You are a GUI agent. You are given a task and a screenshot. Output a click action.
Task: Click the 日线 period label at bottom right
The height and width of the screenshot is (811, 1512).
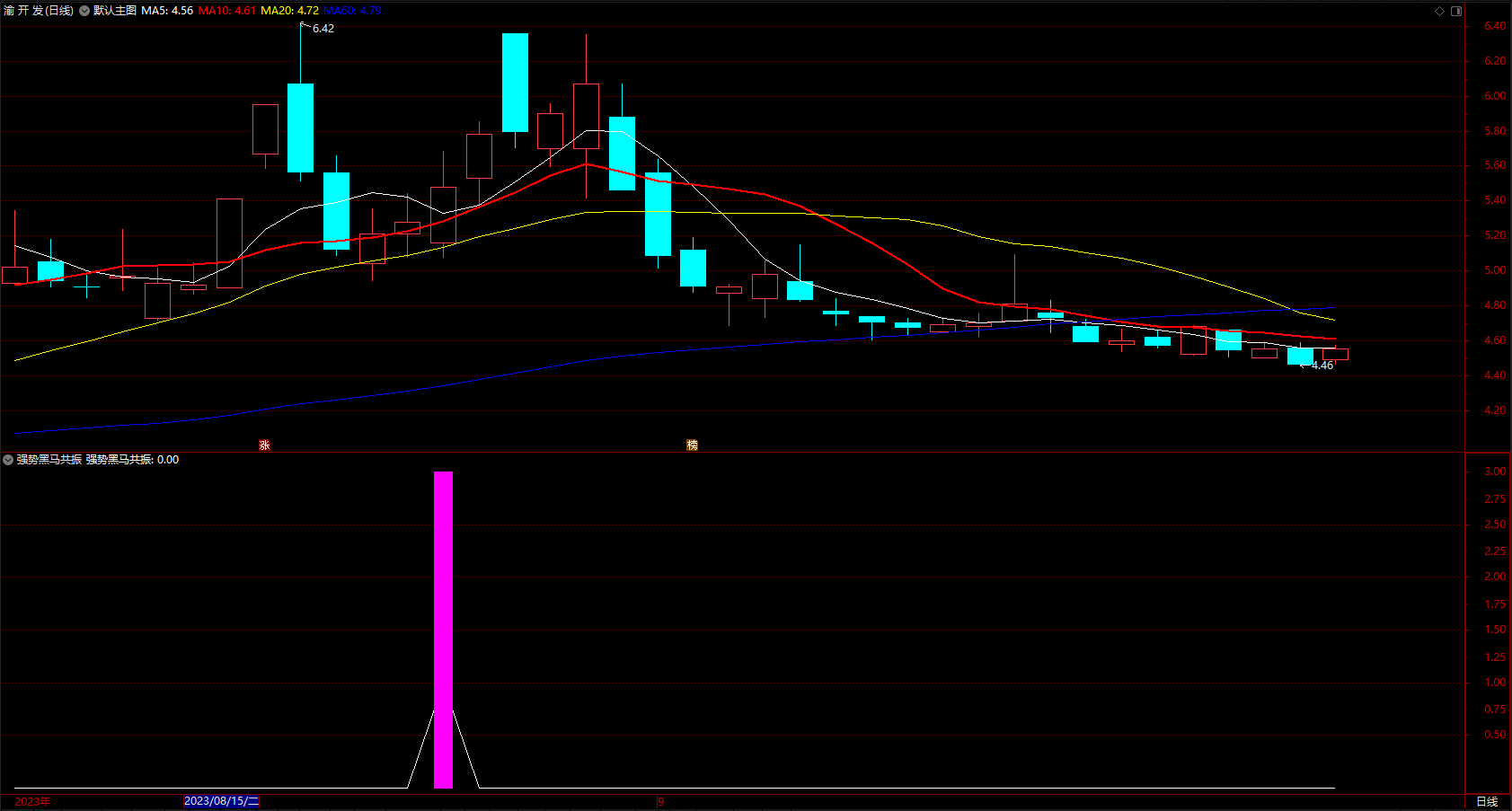1487,801
